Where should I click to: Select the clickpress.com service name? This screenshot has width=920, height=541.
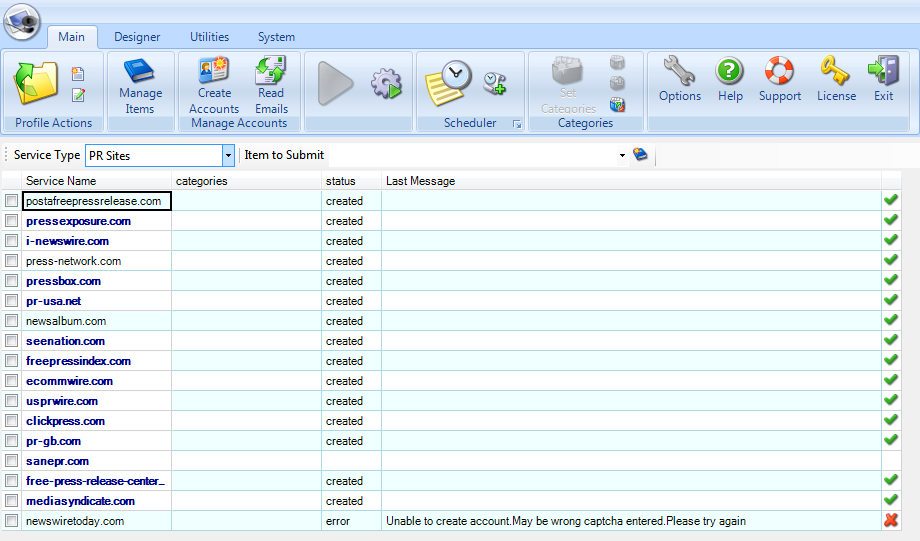click(65, 421)
